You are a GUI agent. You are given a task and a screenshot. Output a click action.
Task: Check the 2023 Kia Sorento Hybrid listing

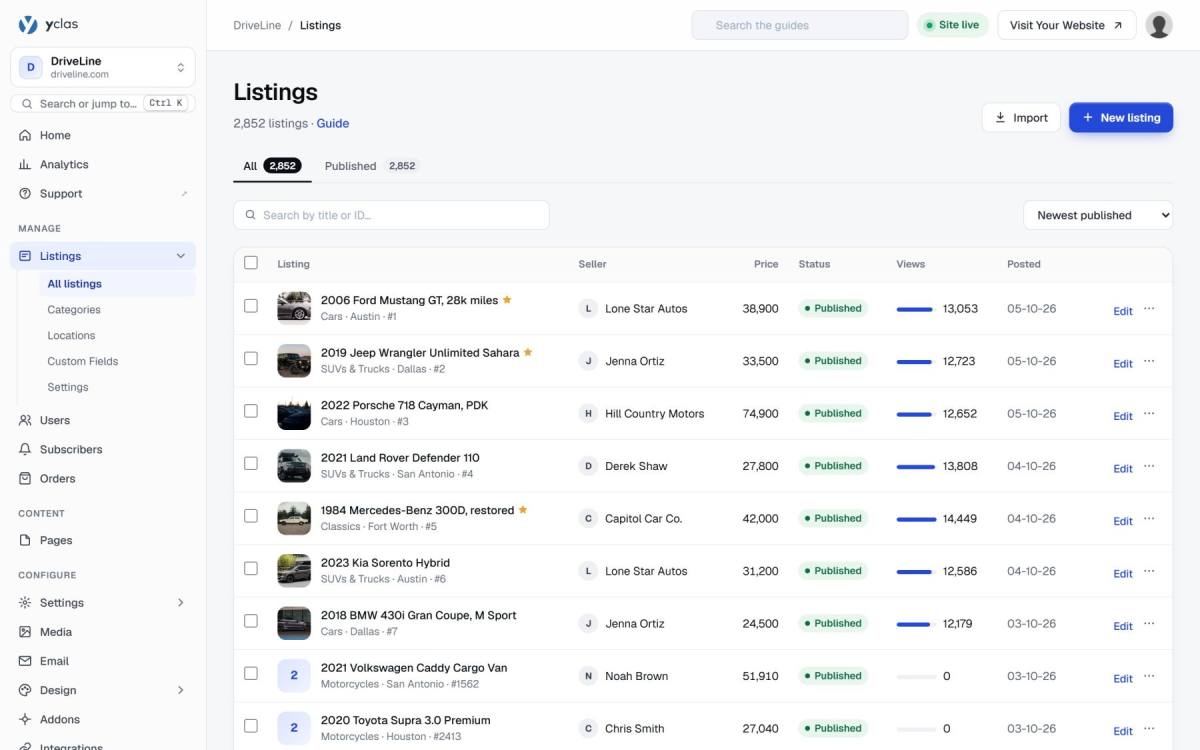[251, 568]
